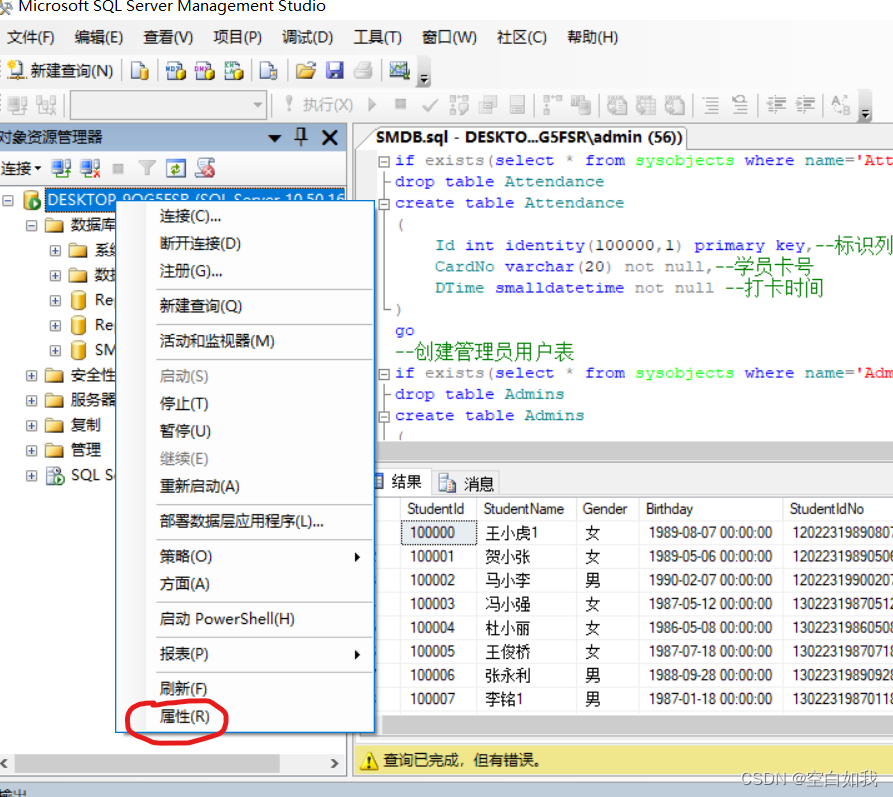The width and height of the screenshot is (893, 797).
Task: Open the database selection combo box
Action: click(x=169, y=105)
